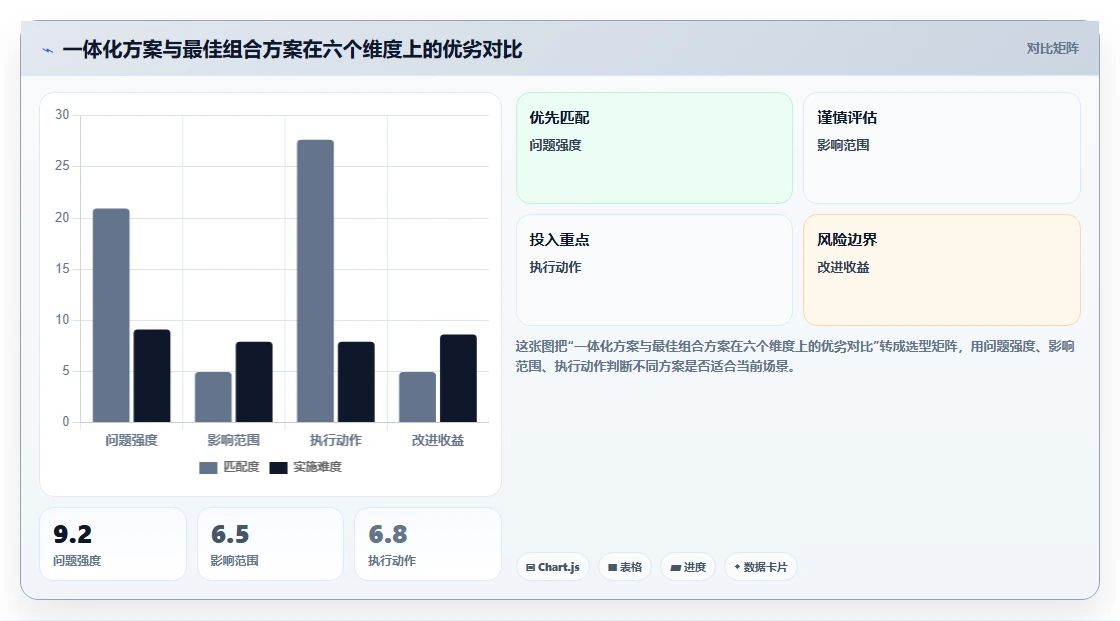Select the 投入重点 card
Viewport: 1120px width, 621px height.
point(654,270)
